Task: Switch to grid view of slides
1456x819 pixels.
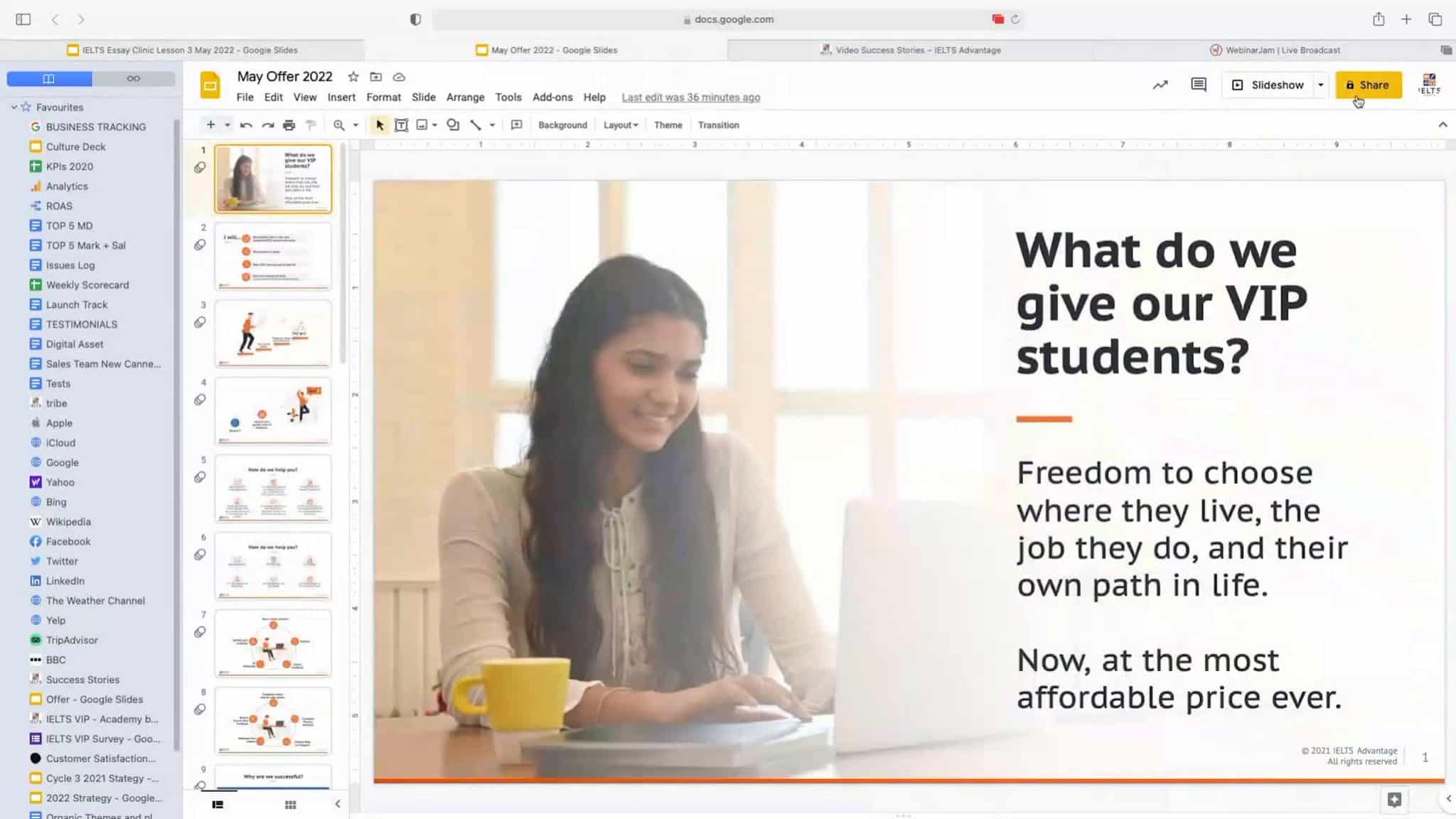Action: 290,805
